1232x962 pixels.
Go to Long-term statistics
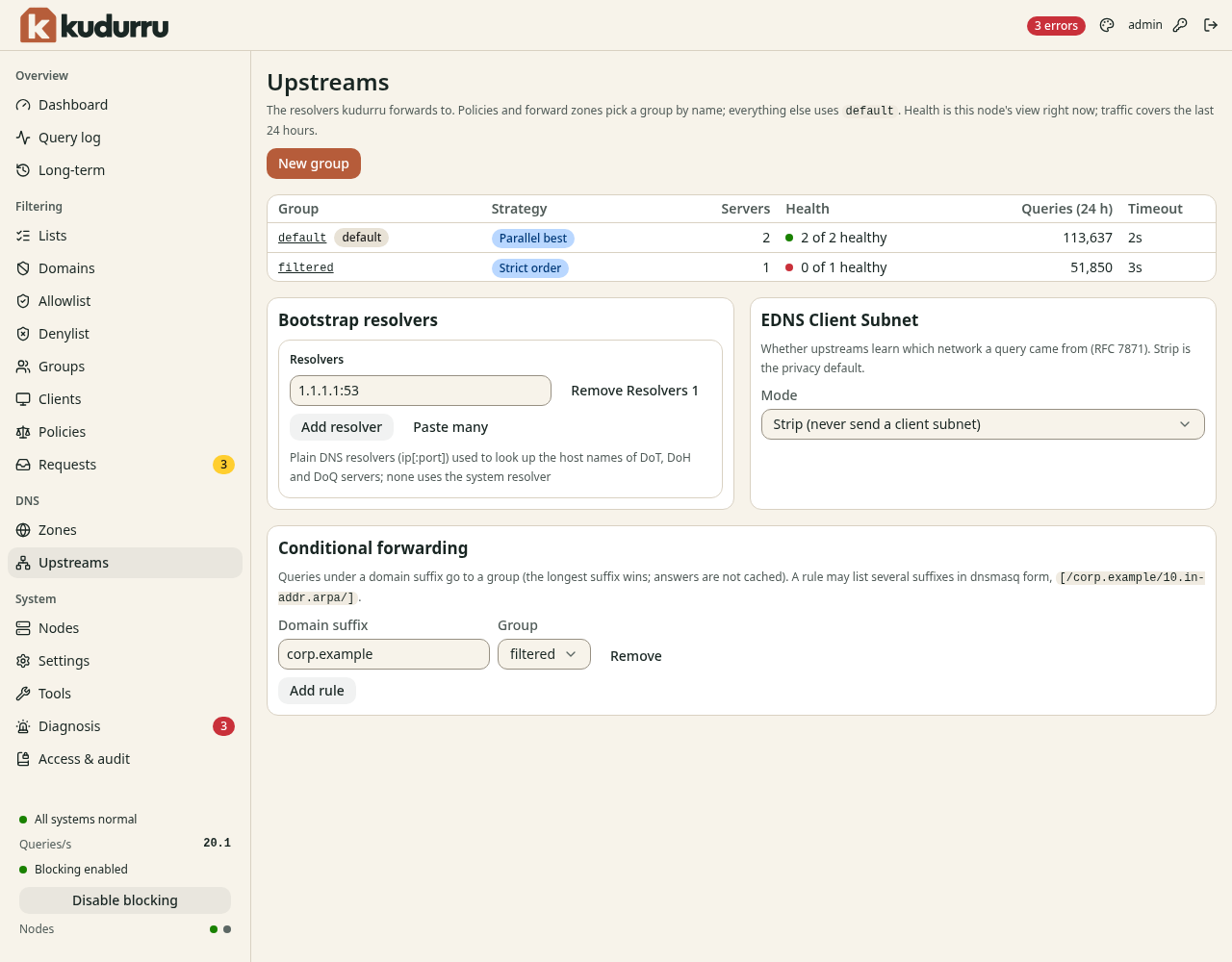125,170
